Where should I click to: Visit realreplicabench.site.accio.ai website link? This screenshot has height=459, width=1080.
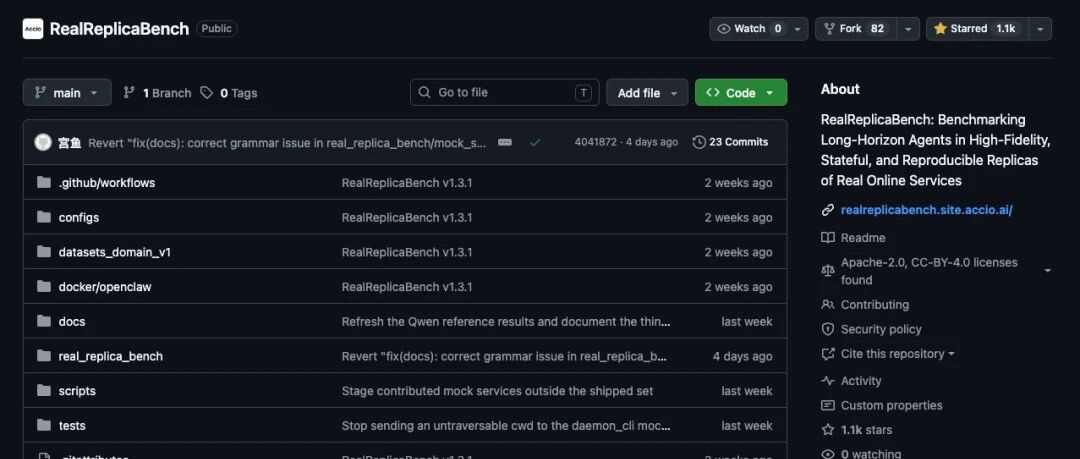pyautogui.click(x=926, y=210)
